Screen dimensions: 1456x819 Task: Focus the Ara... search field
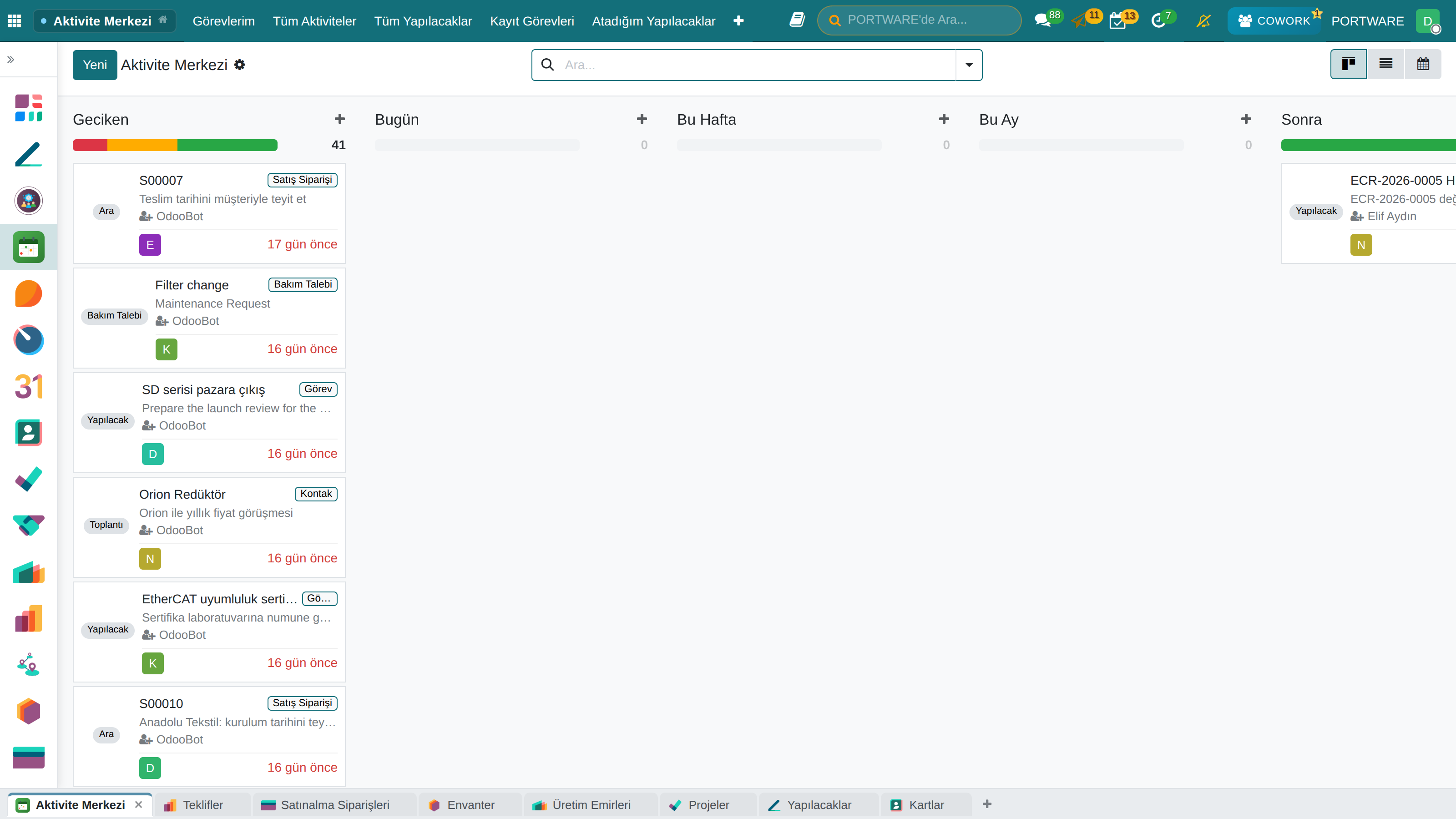coord(756,65)
